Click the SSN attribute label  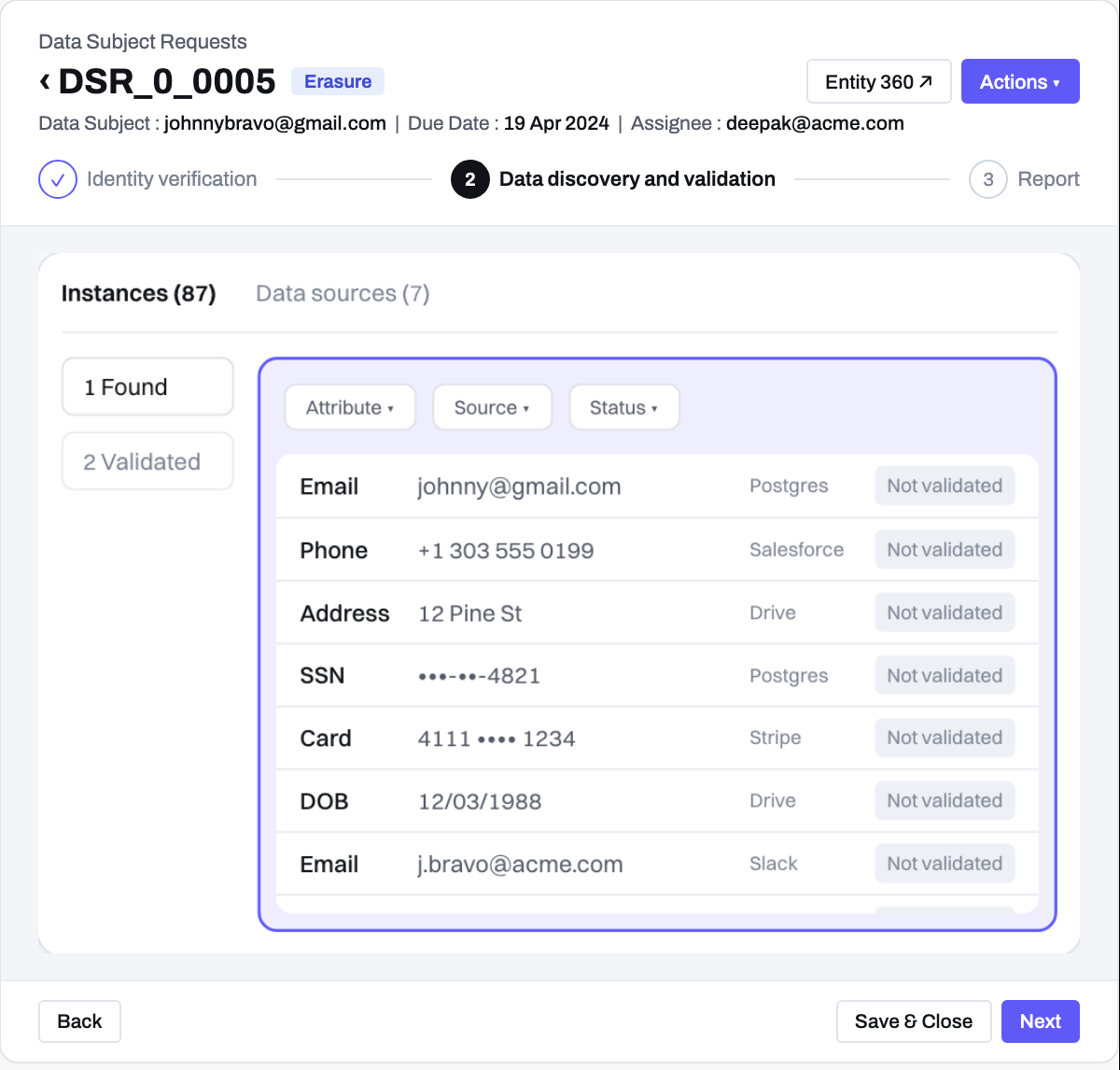322,675
